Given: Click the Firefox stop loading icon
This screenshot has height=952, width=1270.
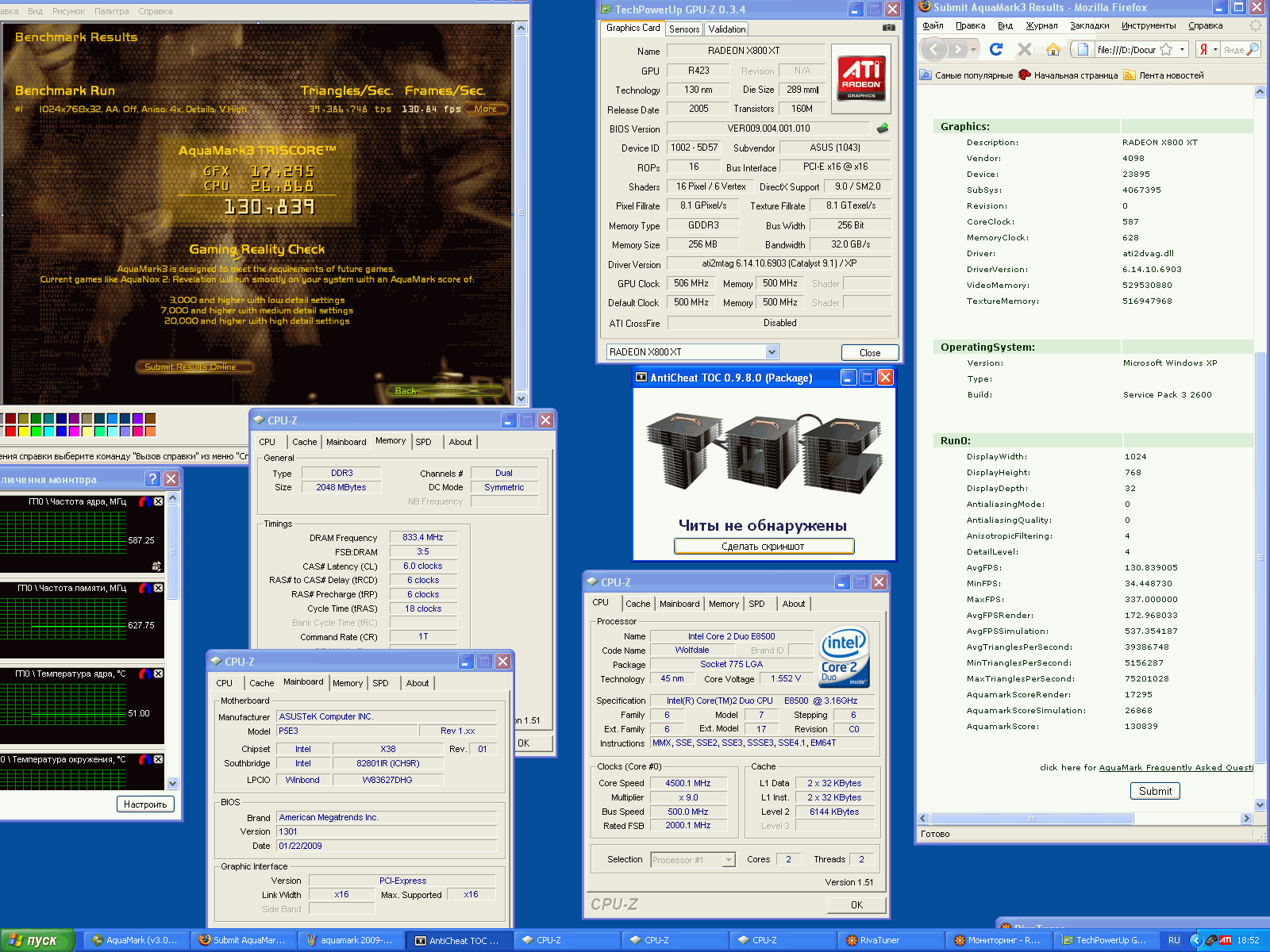Looking at the screenshot, I should 1025,49.
